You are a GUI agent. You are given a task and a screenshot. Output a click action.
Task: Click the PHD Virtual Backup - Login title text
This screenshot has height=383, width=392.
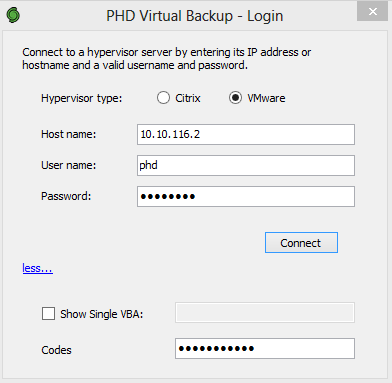[195, 16]
